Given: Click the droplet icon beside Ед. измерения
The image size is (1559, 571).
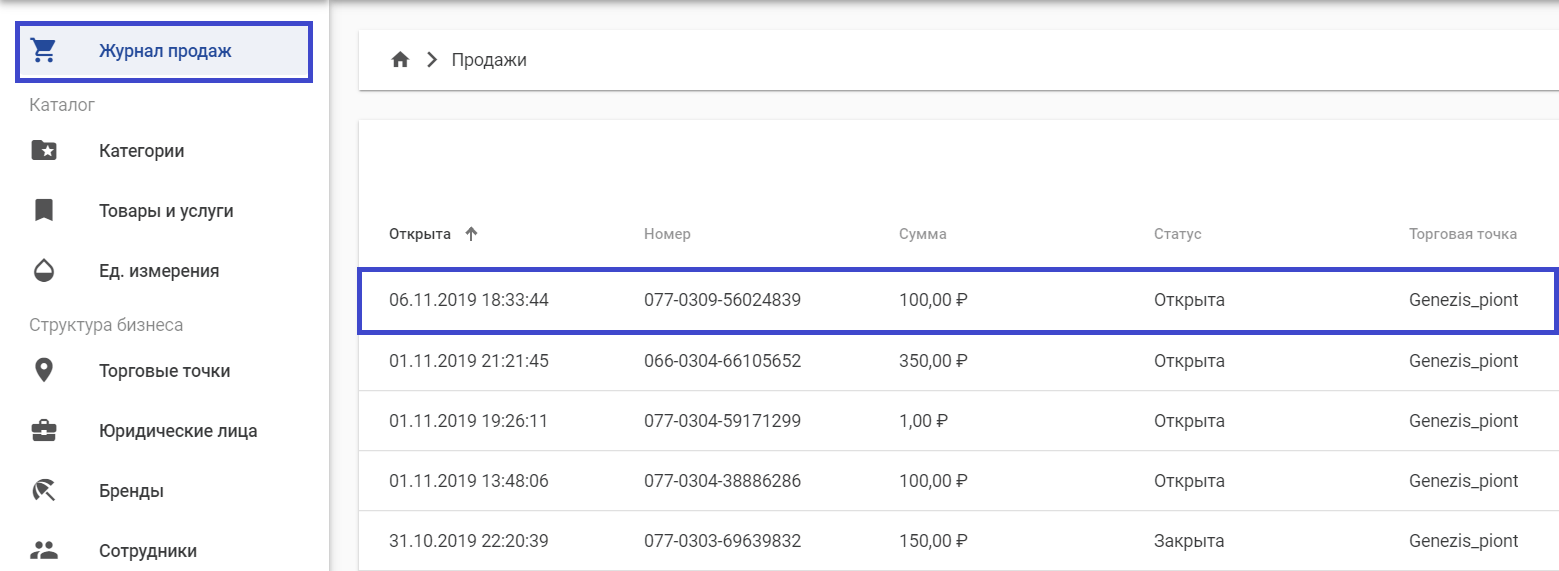Looking at the screenshot, I should (x=44, y=271).
